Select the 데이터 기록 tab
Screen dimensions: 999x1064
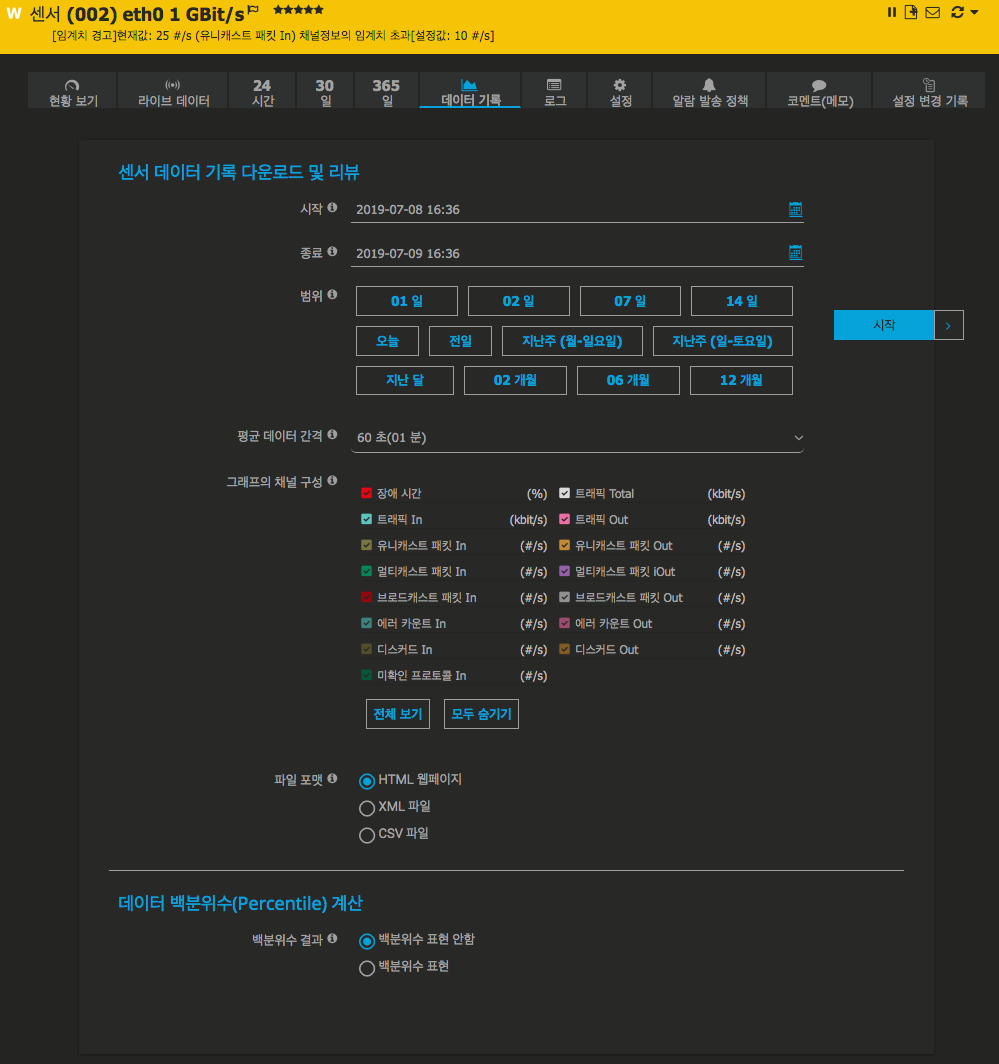pyautogui.click(x=470, y=91)
